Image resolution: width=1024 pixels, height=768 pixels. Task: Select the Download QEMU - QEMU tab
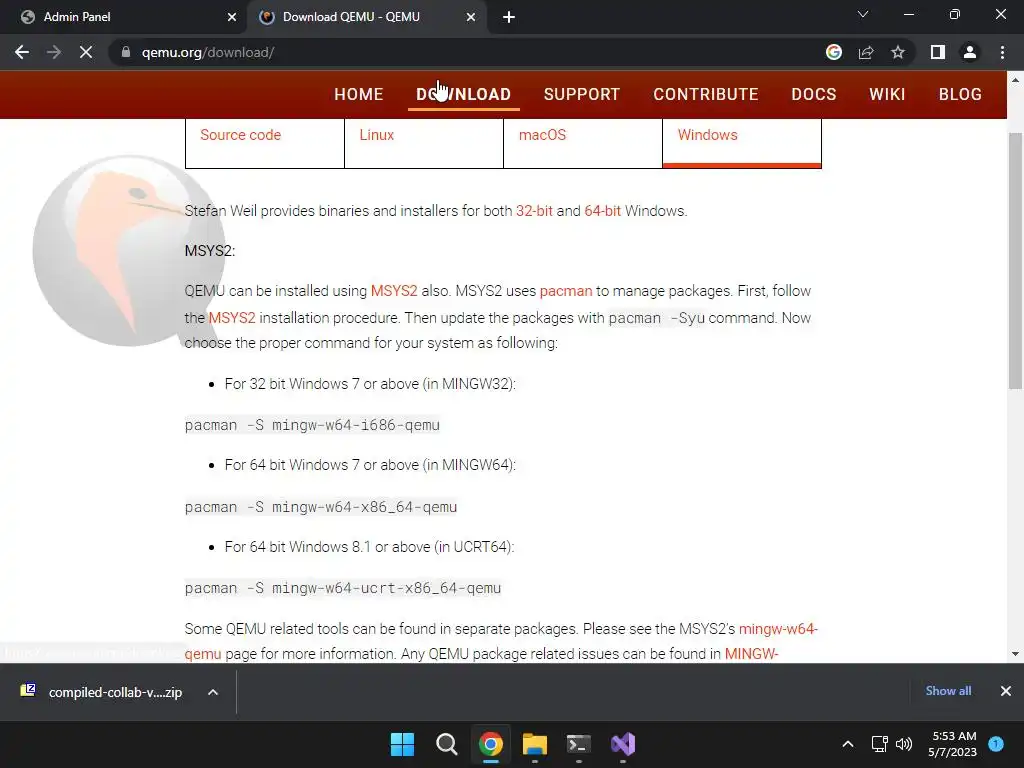367,17
